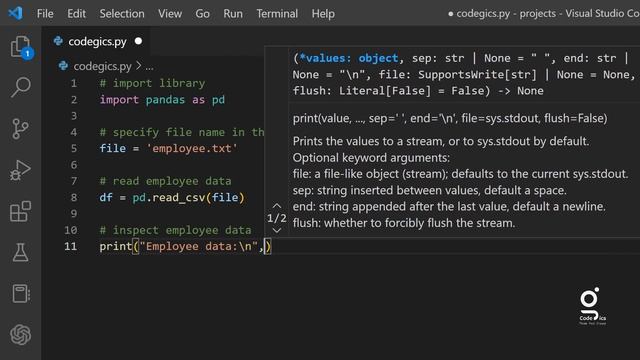Click the '# import library' comment
Screen dimensions: 640x360
pos(152,83)
